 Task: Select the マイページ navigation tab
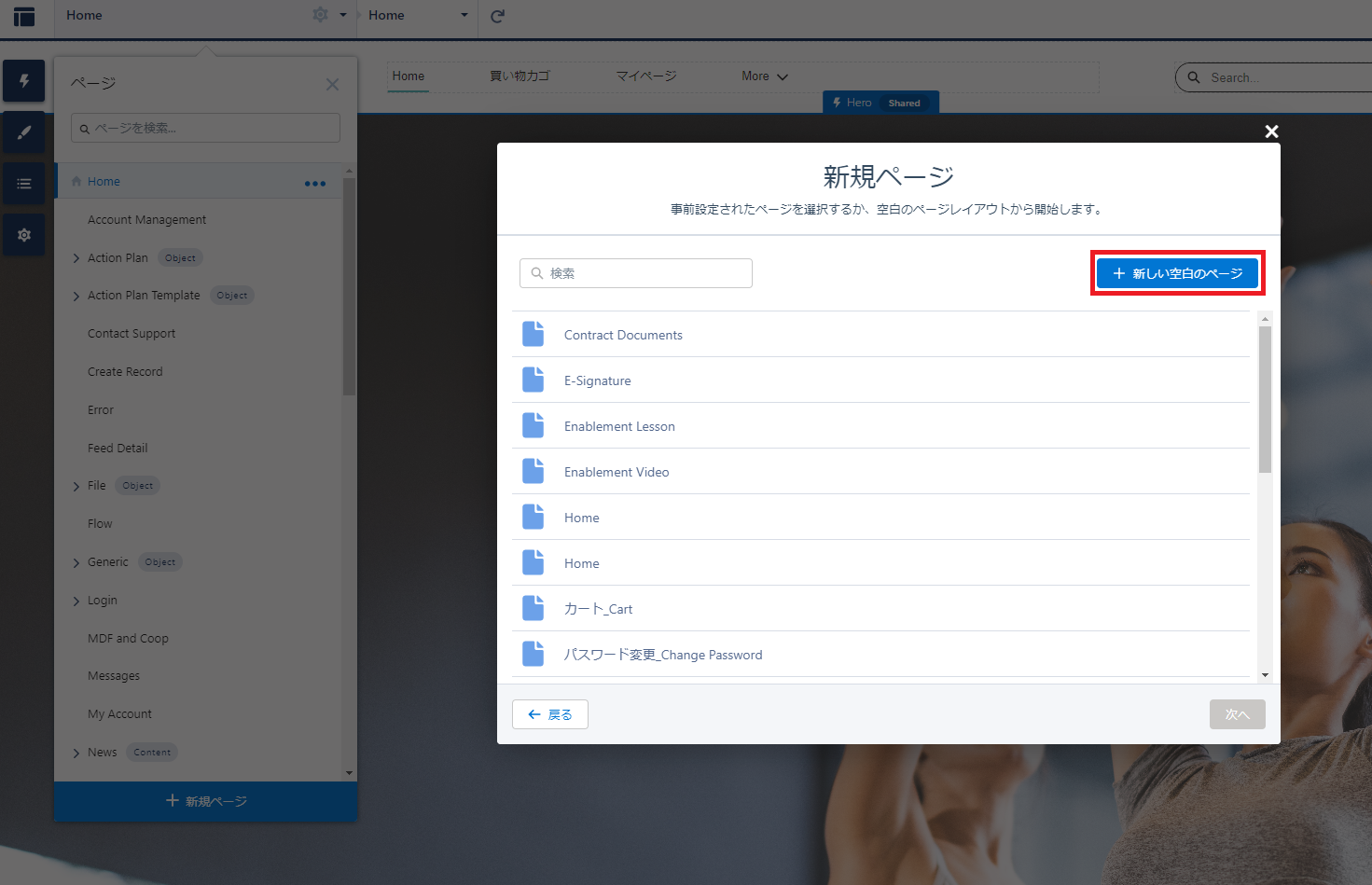645,76
